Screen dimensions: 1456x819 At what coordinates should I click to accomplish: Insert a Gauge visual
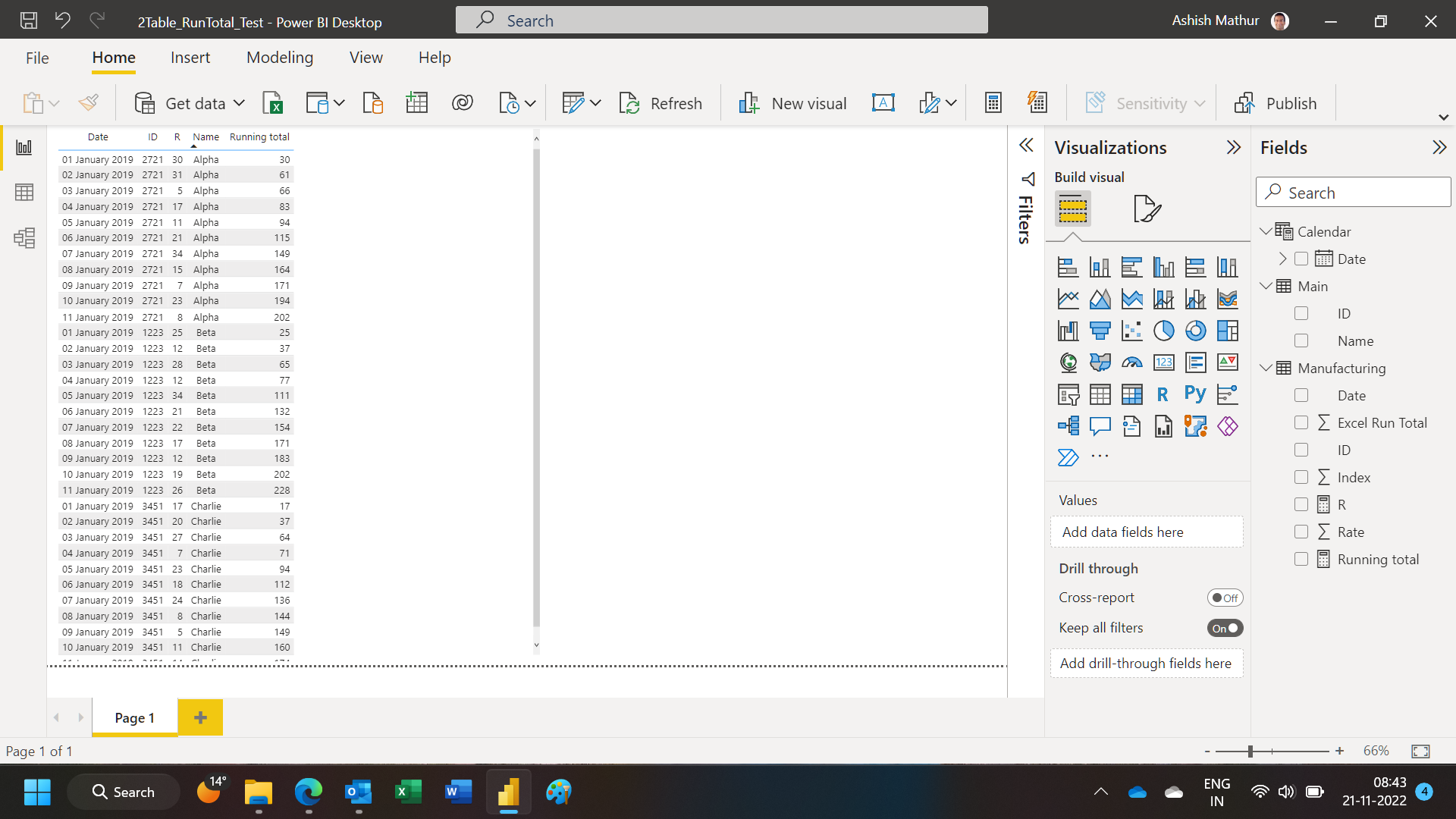(x=1131, y=362)
